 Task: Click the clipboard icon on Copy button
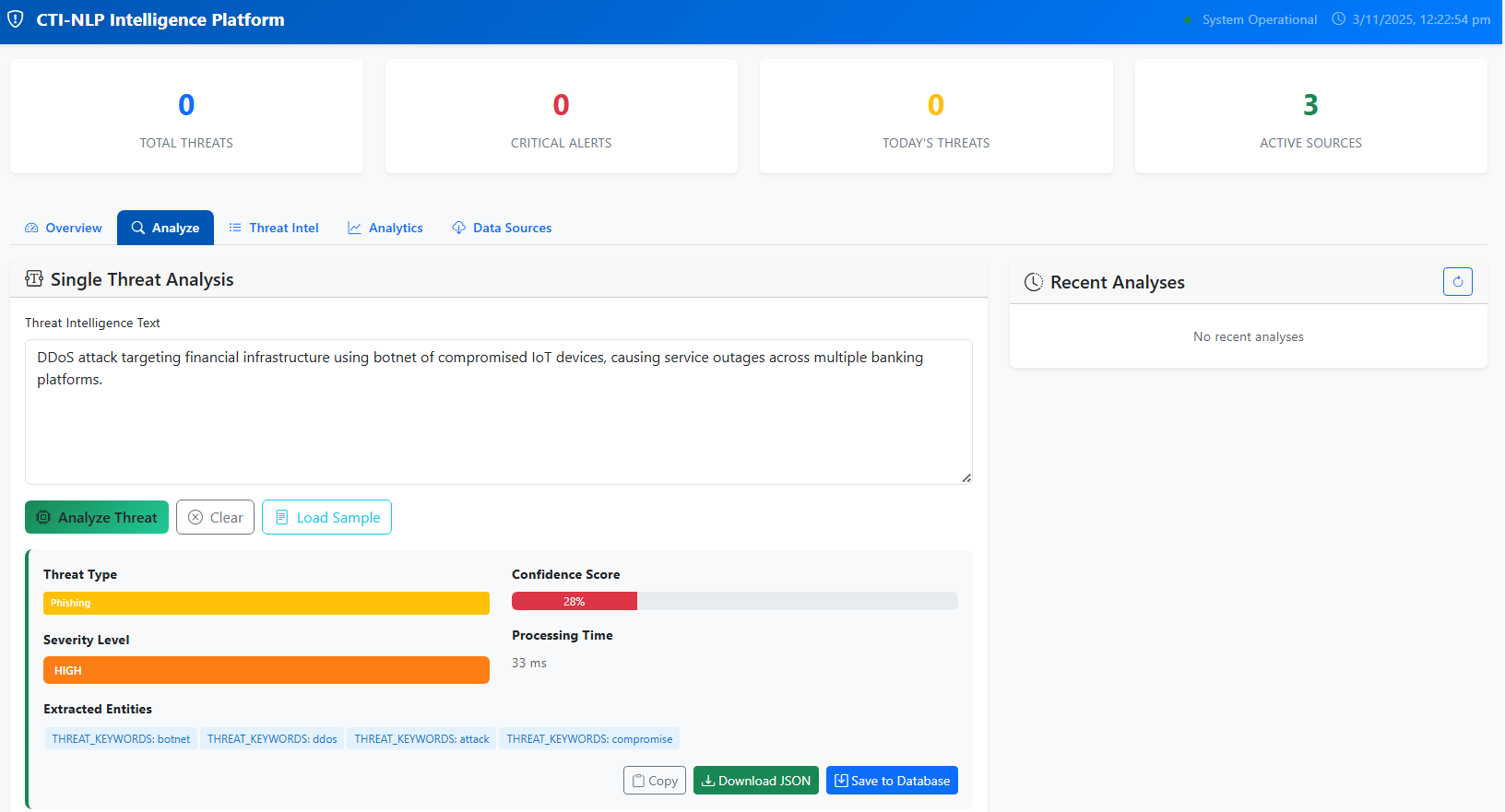tap(638, 781)
